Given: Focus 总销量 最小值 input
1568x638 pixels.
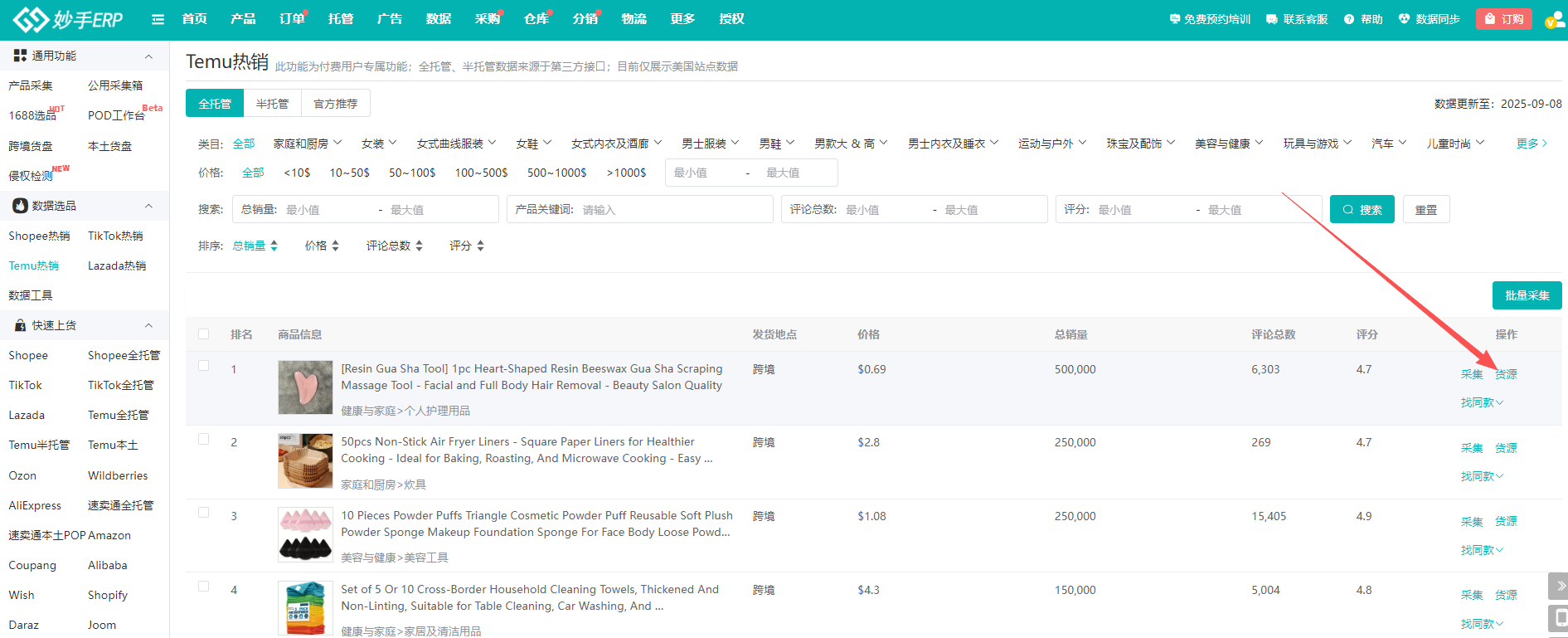Looking at the screenshot, I should click(328, 210).
